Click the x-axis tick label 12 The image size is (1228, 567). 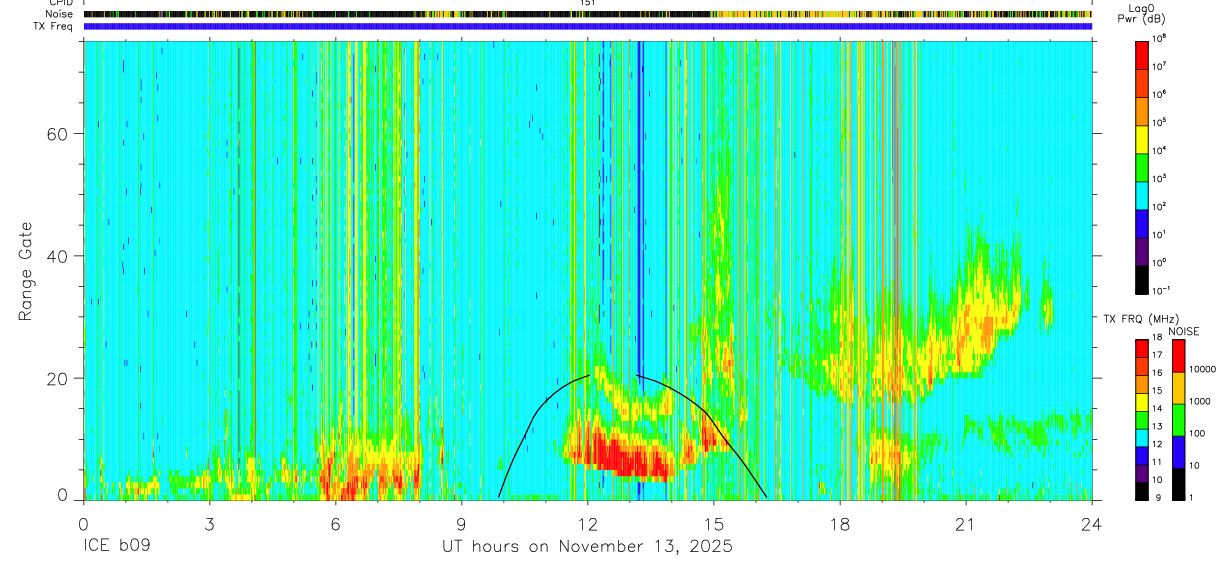click(587, 524)
